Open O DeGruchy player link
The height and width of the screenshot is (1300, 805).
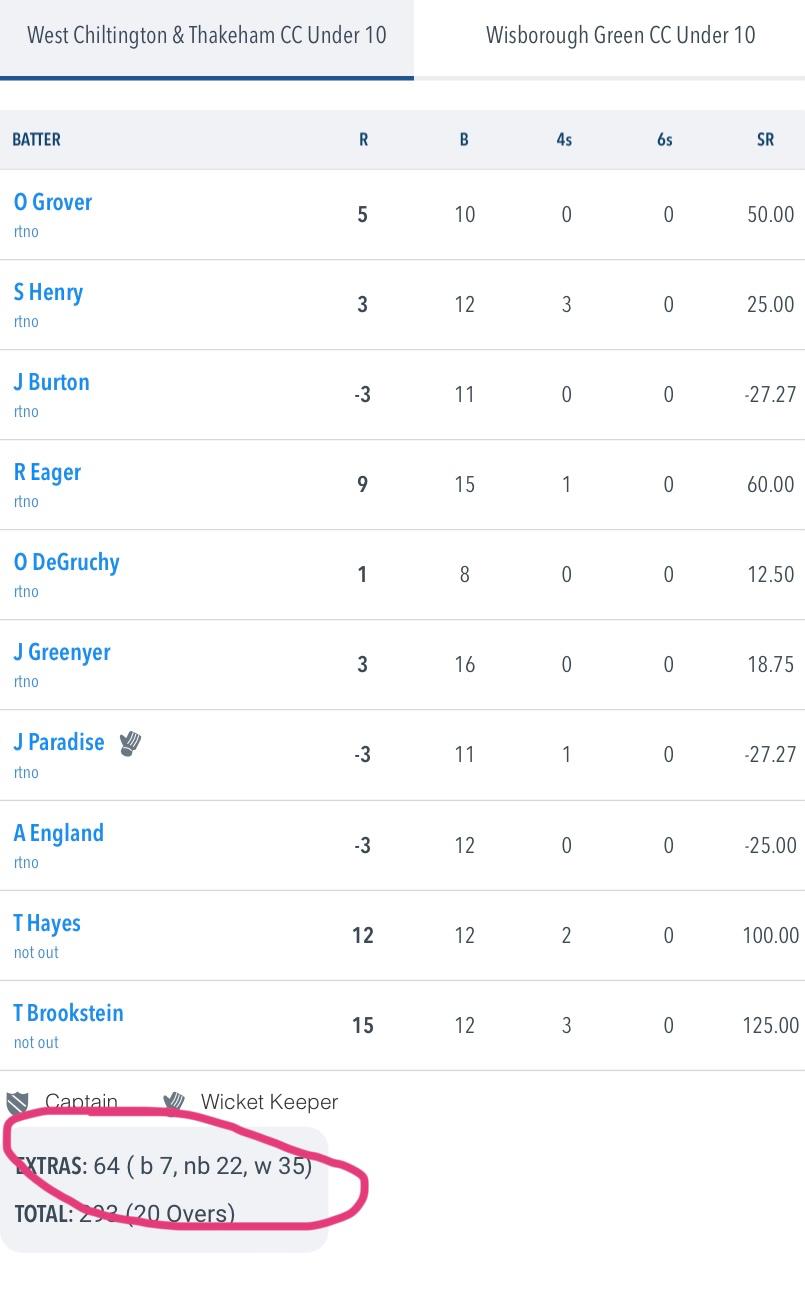click(67, 562)
